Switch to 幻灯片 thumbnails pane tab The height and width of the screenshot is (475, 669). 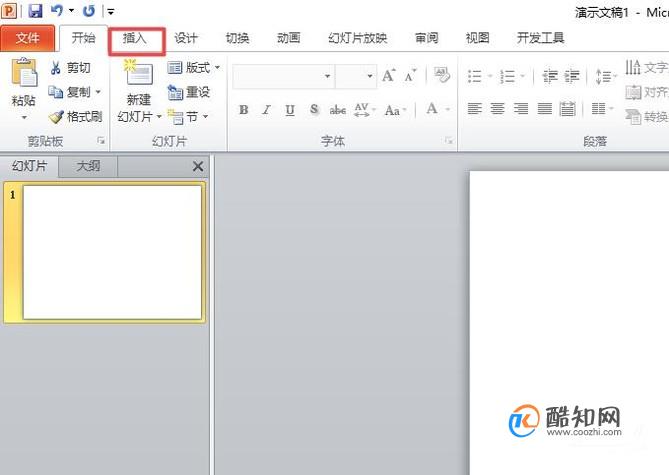pos(29,166)
